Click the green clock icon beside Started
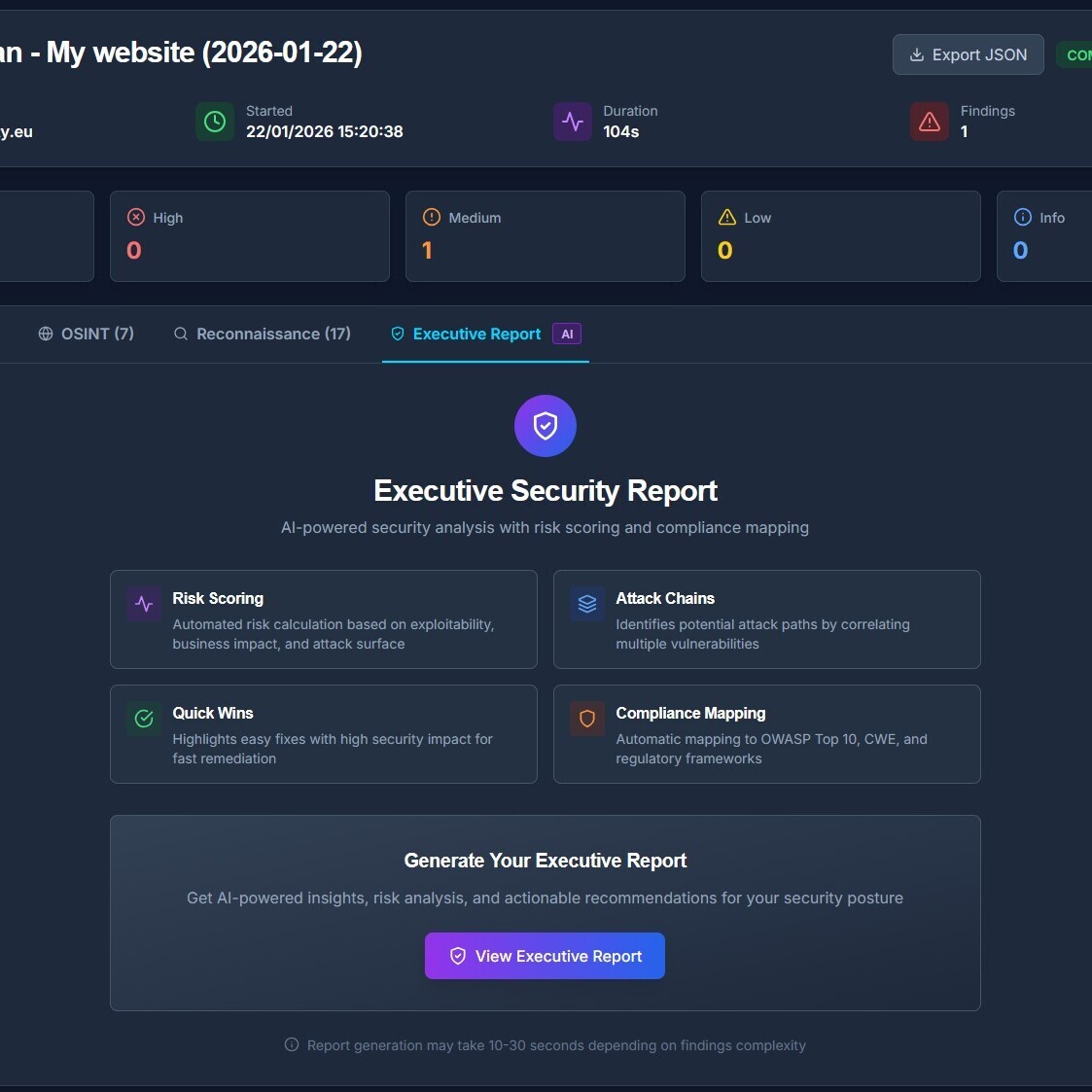The image size is (1092, 1092). pos(215,122)
